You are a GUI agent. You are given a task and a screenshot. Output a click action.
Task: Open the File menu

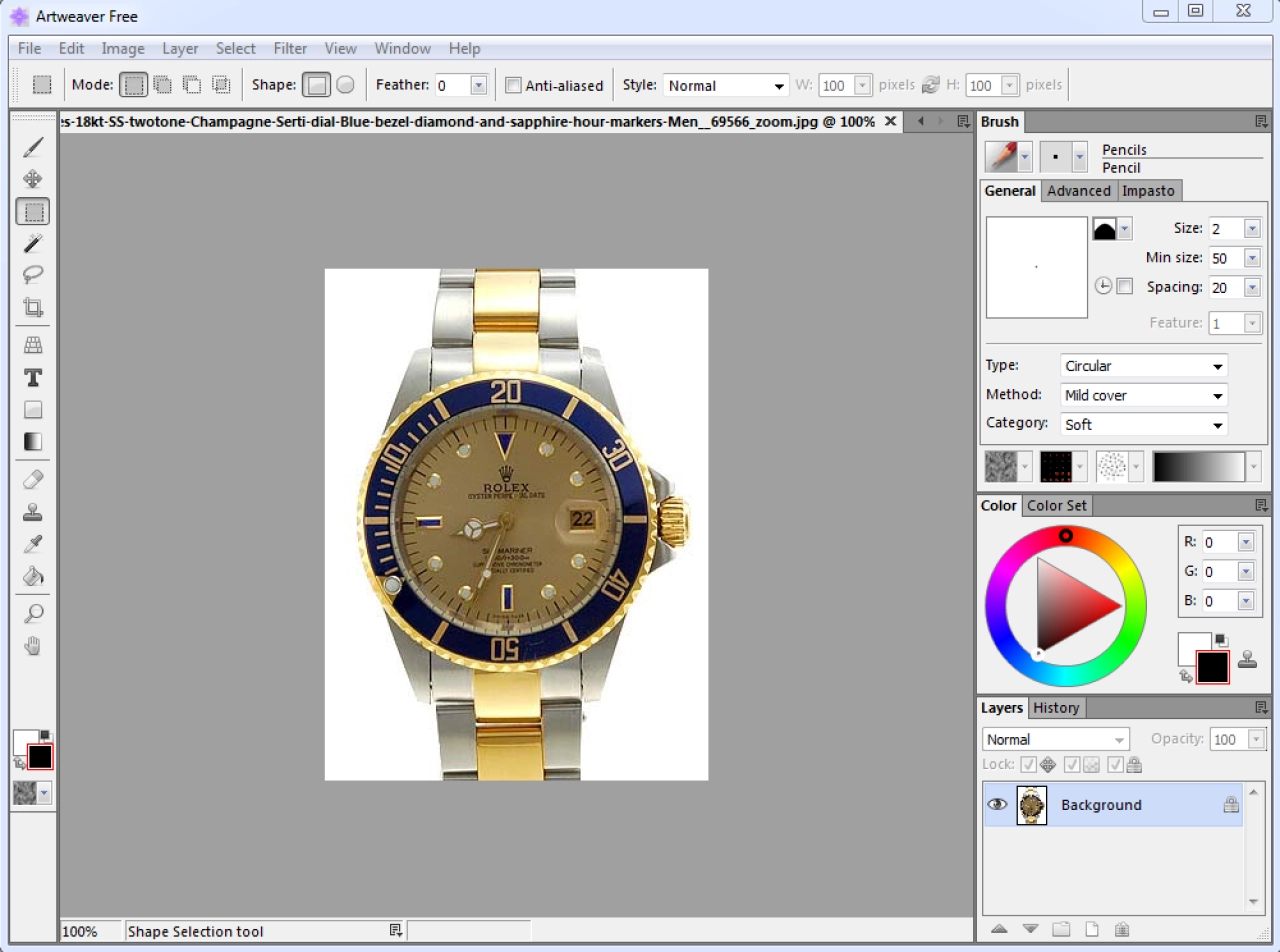click(x=29, y=48)
